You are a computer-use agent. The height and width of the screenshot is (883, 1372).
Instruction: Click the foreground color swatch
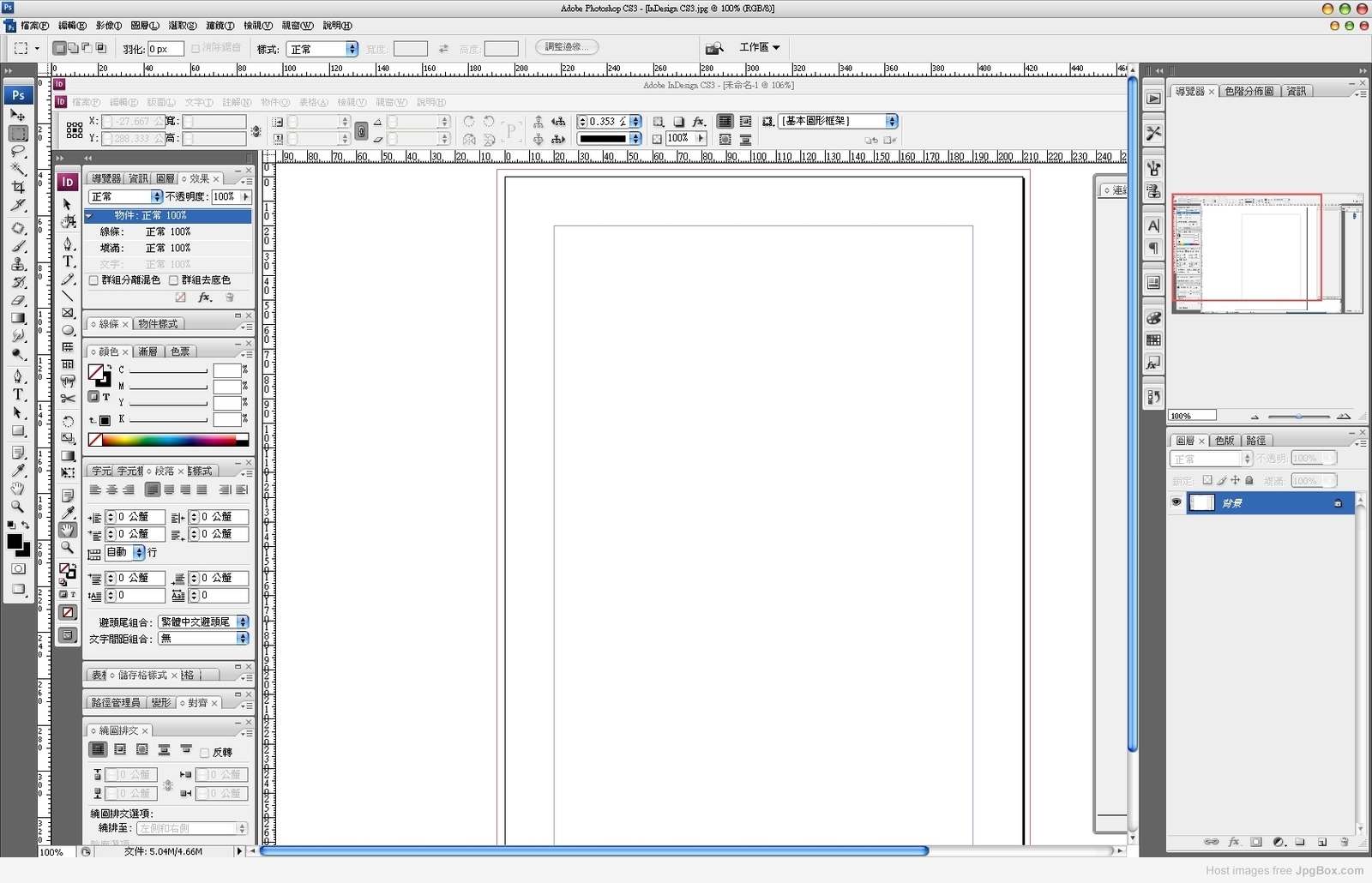point(14,542)
